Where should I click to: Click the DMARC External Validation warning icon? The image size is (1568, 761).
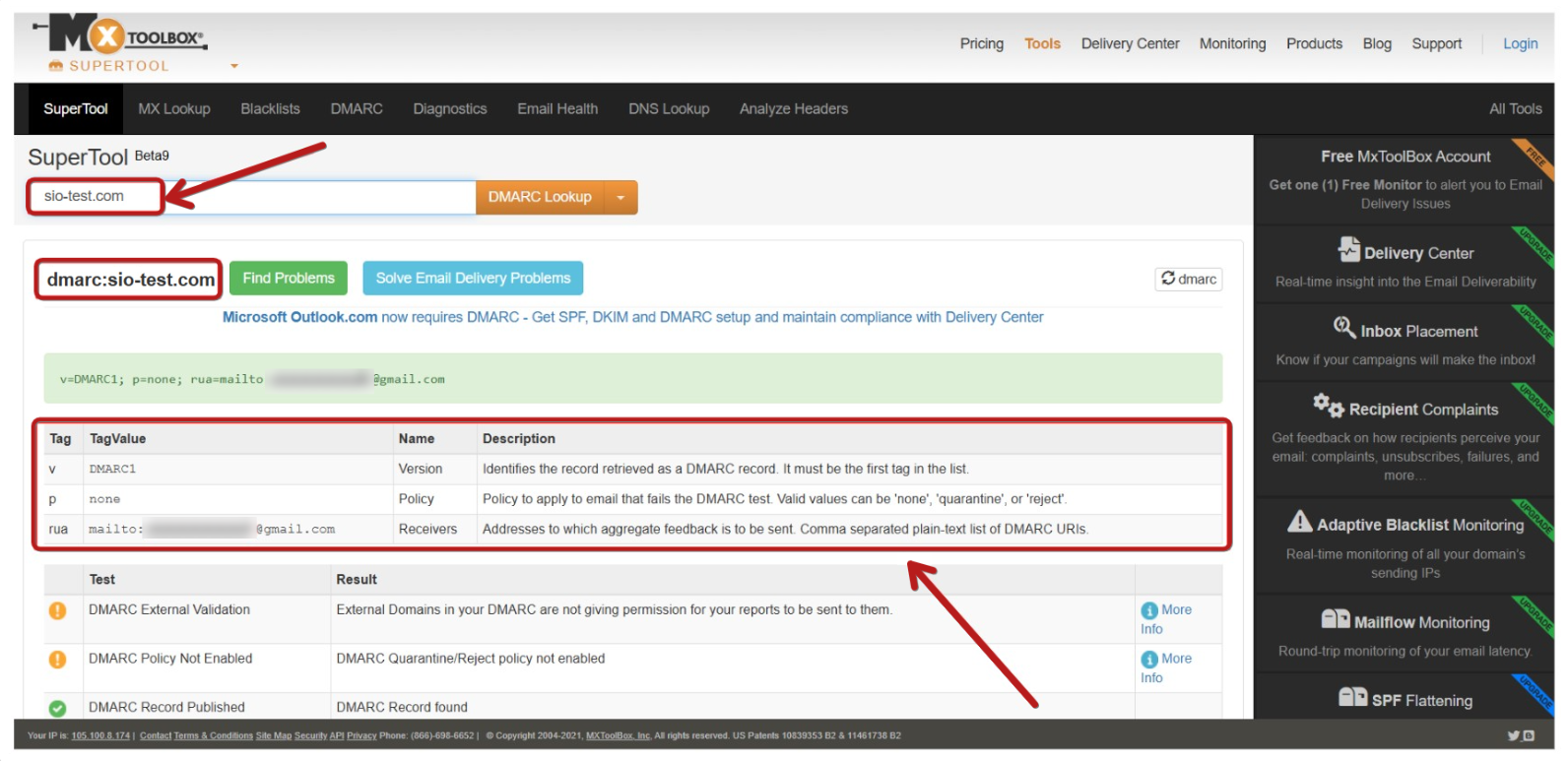click(x=57, y=610)
